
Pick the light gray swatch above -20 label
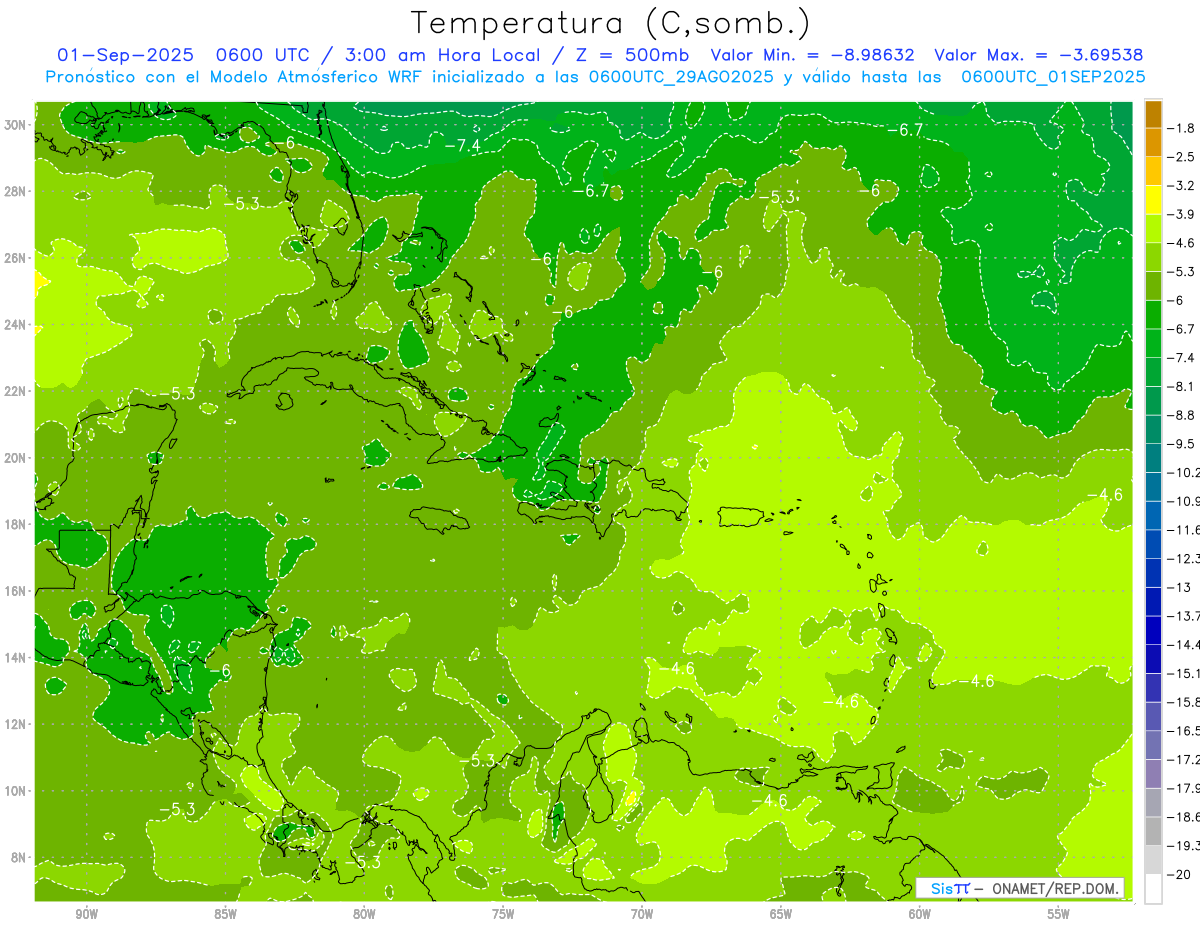click(1153, 860)
